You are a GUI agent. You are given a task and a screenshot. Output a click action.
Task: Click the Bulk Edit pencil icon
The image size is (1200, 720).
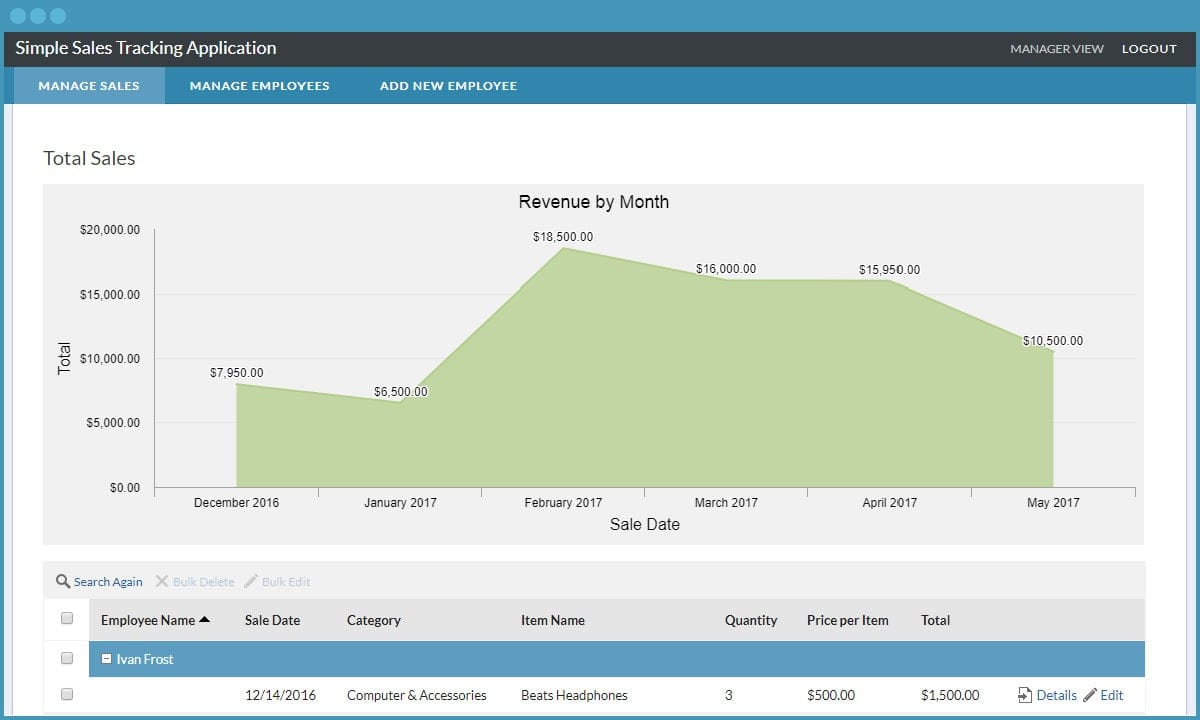pyautogui.click(x=251, y=581)
